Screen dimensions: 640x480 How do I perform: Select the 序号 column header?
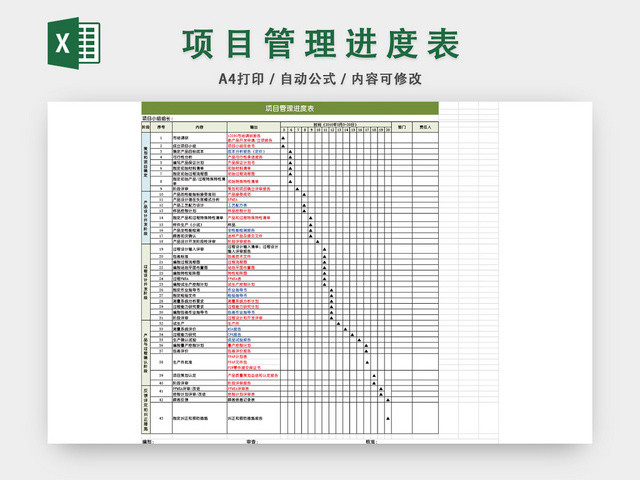click(x=161, y=127)
